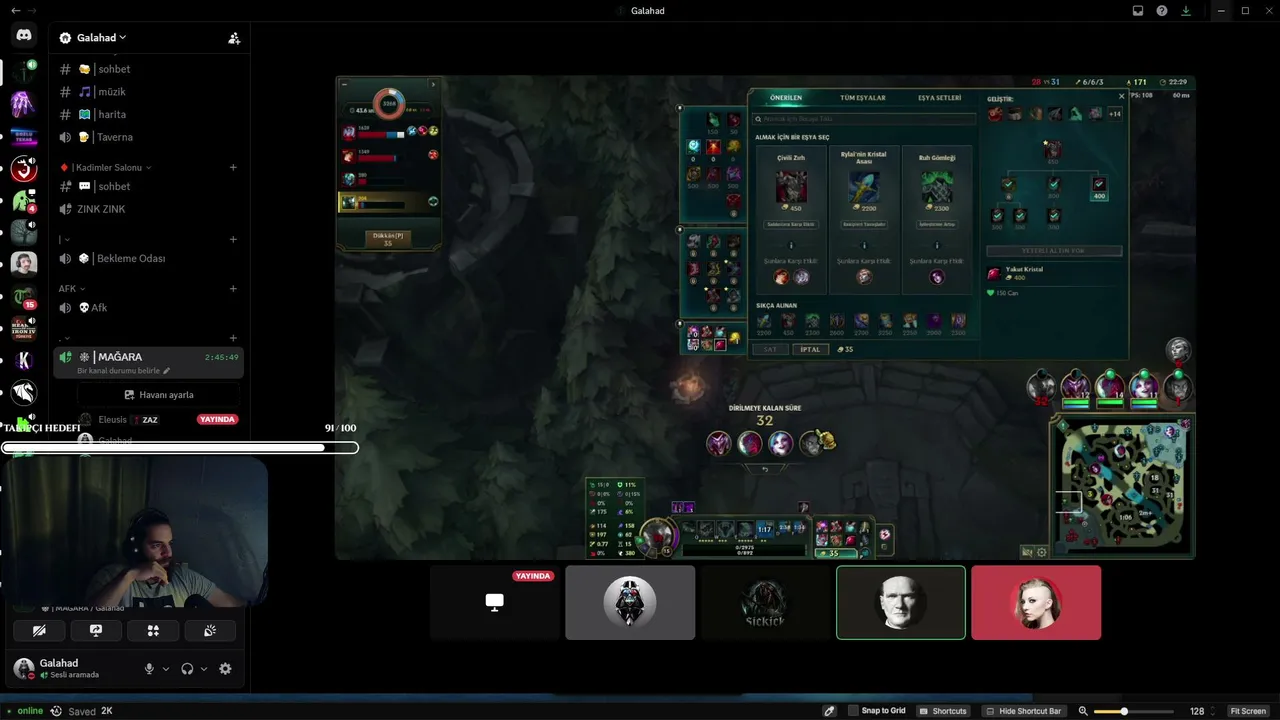The image size is (1280, 720).
Task: Click the İPTAL button in shop
Action: (x=810, y=349)
